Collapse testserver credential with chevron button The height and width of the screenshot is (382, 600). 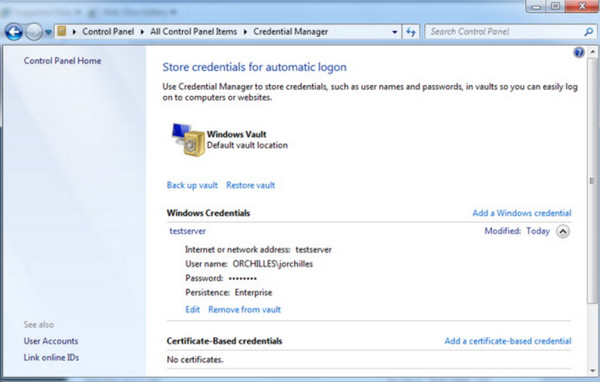click(563, 231)
